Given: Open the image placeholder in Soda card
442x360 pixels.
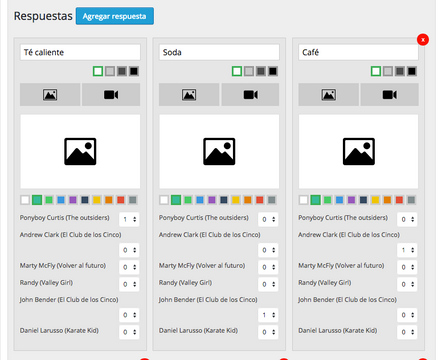Looking at the screenshot, I should [x=219, y=152].
